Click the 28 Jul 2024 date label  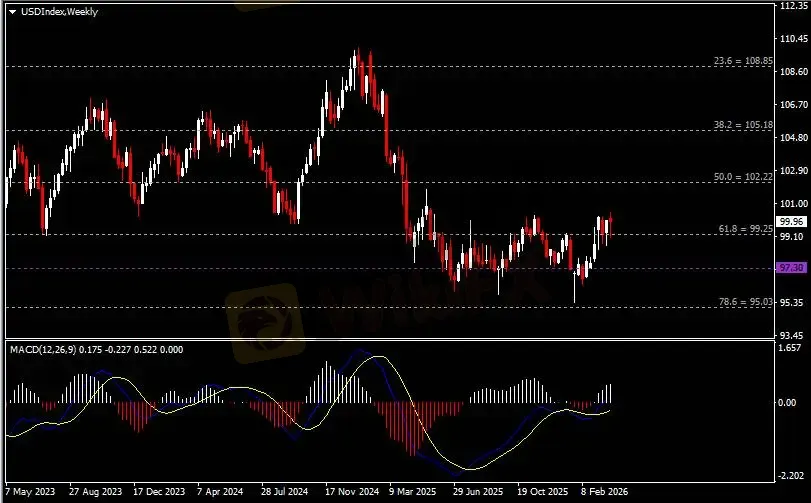(284, 492)
